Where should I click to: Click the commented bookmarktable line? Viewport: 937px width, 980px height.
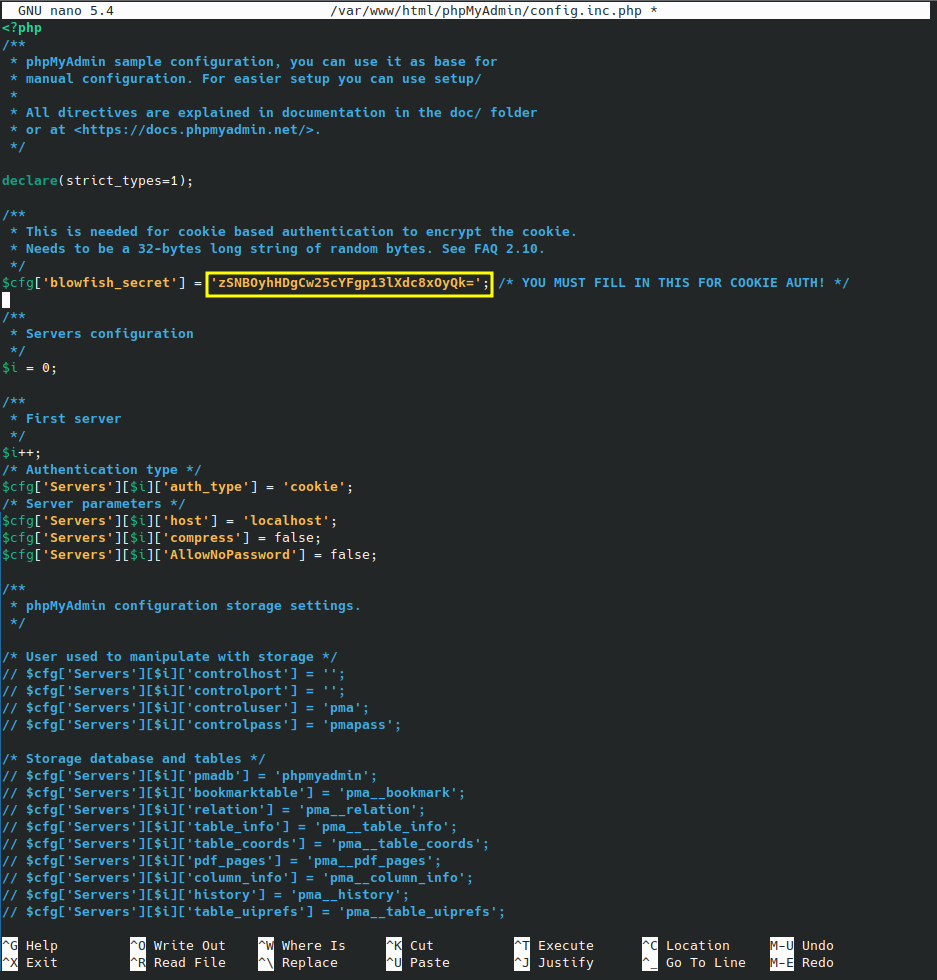[x=234, y=793]
